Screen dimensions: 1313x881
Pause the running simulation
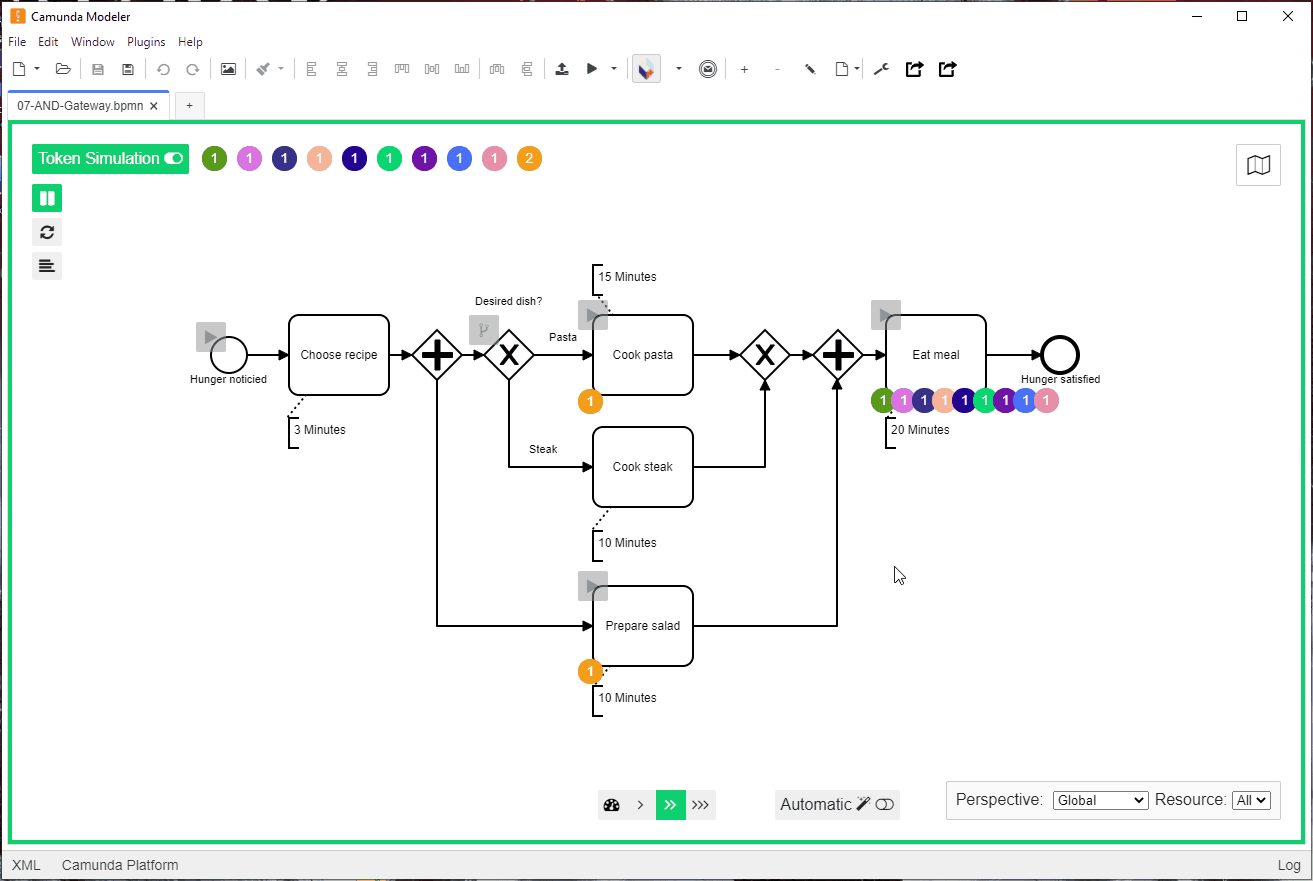[47, 197]
